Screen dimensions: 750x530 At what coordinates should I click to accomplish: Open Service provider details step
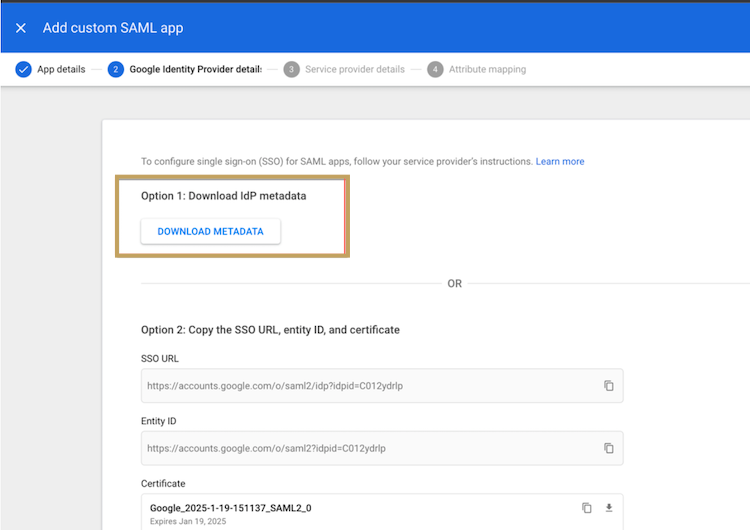(354, 69)
